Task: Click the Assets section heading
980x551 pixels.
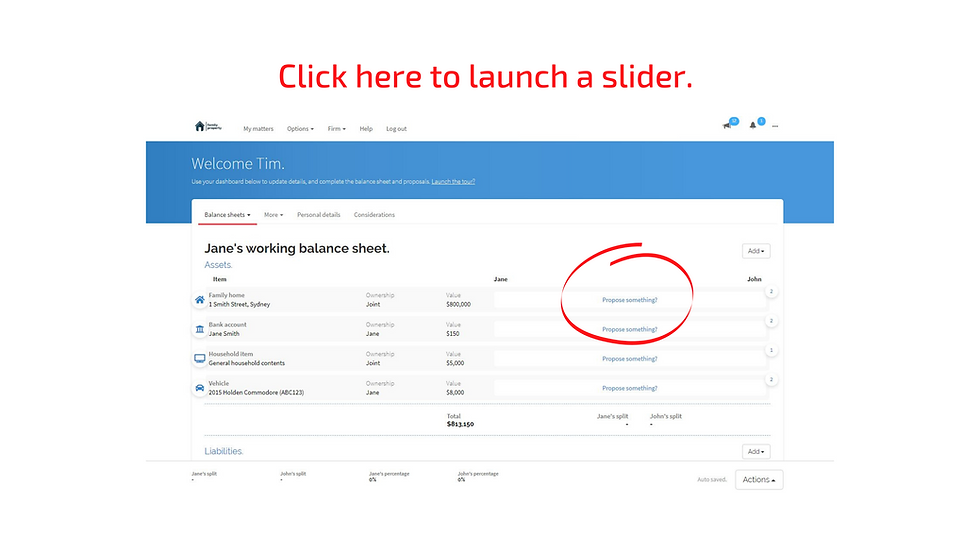Action: (x=218, y=265)
